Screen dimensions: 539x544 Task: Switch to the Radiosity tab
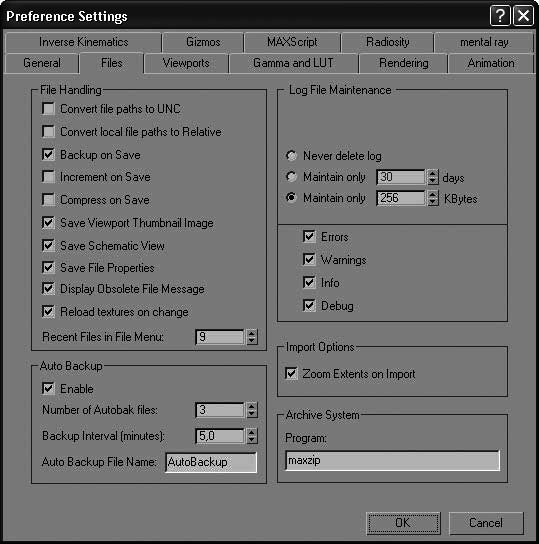tap(387, 42)
